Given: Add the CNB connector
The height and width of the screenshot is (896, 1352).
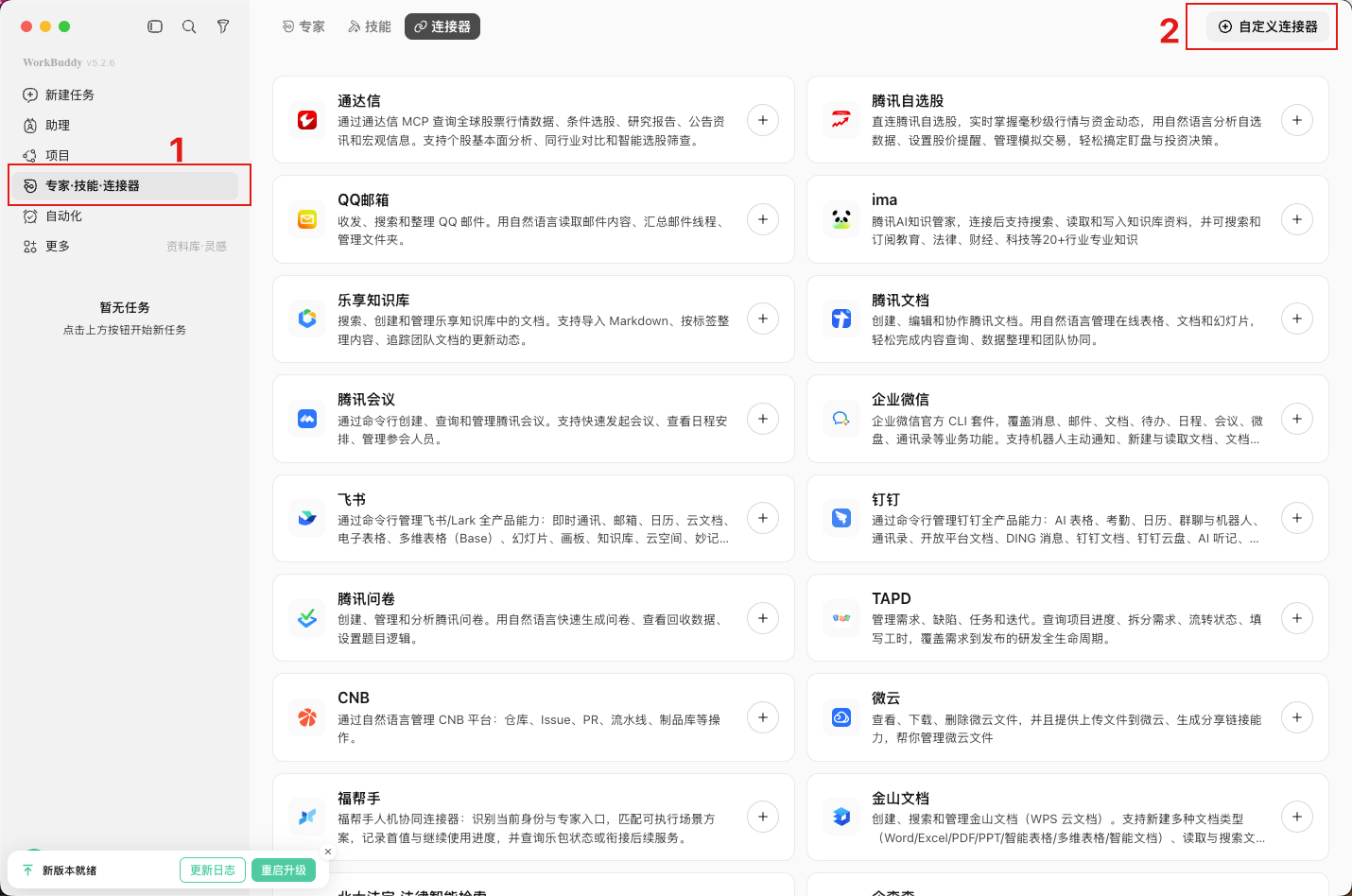Looking at the screenshot, I should (763, 717).
